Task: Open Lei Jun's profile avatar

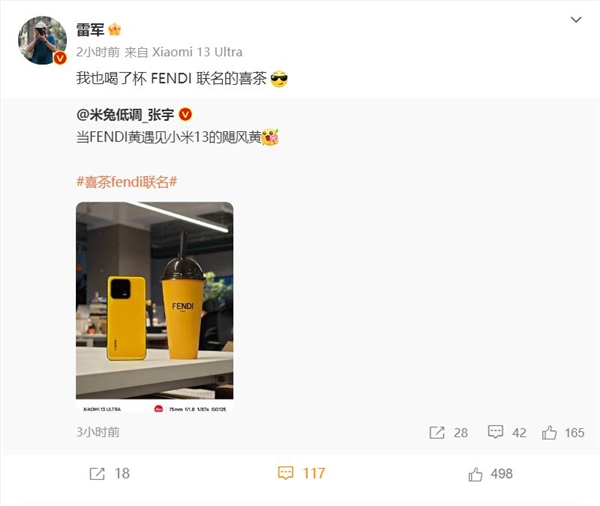Action: tap(42, 40)
